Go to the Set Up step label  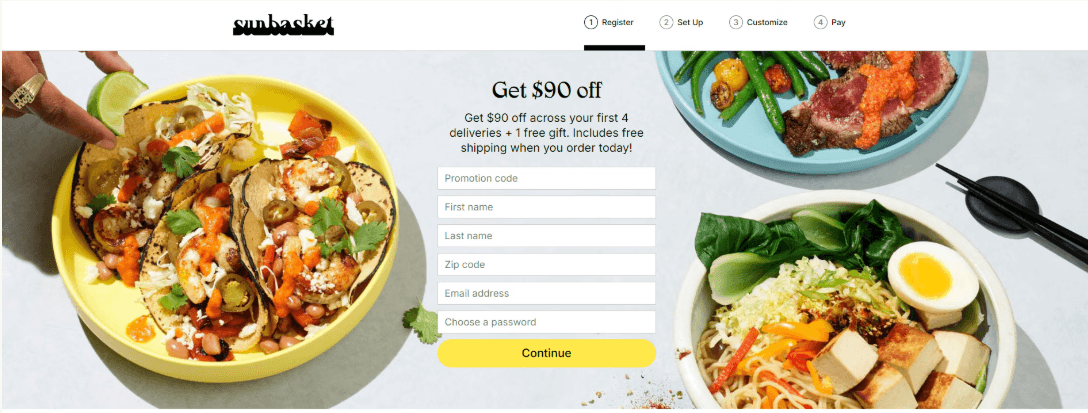pyautogui.click(x=690, y=22)
